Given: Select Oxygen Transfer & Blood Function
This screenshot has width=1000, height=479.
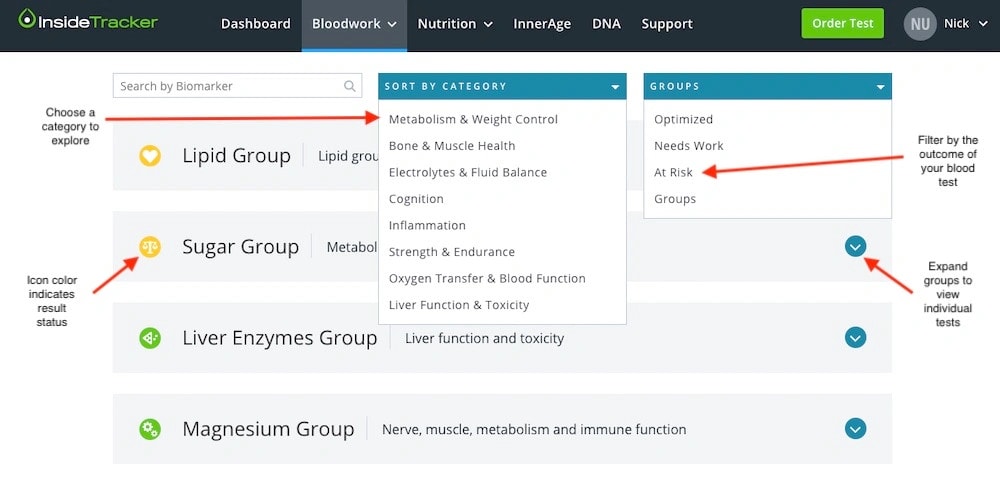Looking at the screenshot, I should pos(487,279).
